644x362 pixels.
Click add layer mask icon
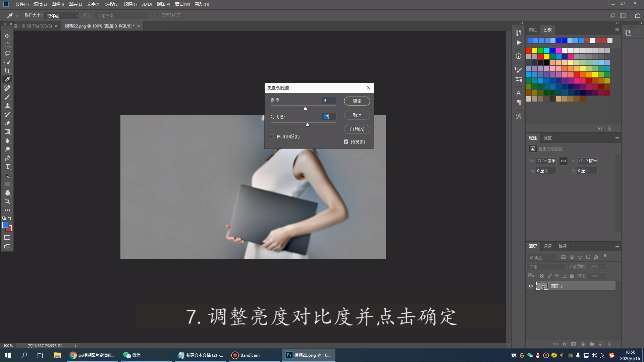(x=573, y=344)
